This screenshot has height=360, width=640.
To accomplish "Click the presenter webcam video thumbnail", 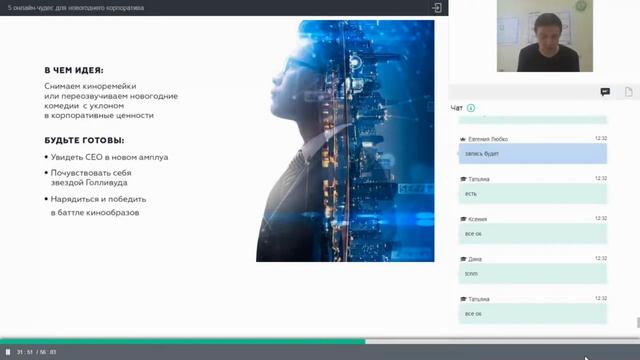I will tap(544, 36).
